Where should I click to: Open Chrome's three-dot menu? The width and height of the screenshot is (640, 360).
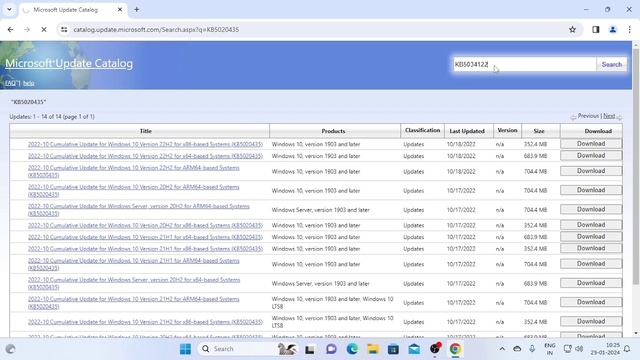tap(629, 29)
